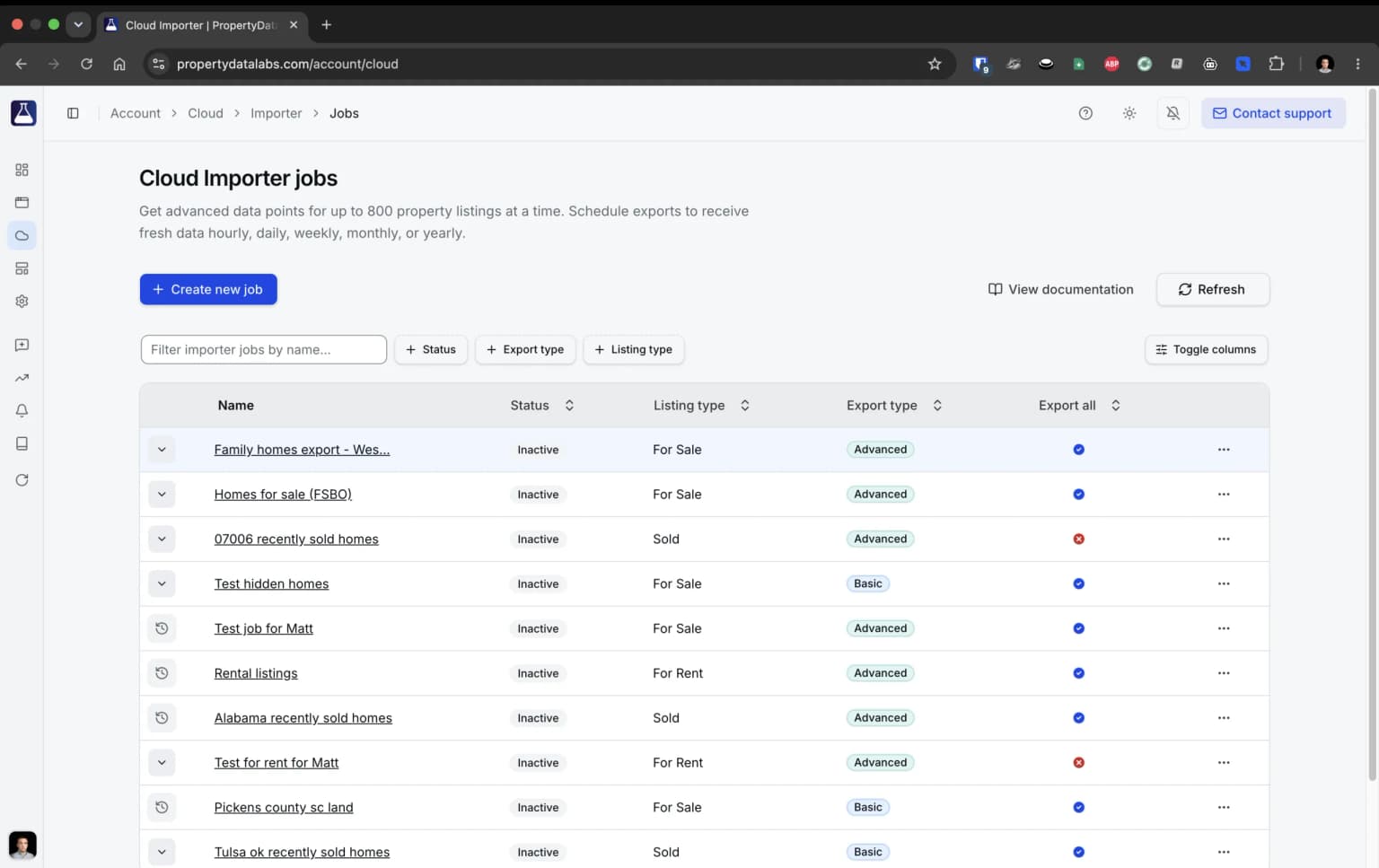Click history icon for Pickens county sc land
Image resolution: width=1379 pixels, height=868 pixels.
[162, 807]
